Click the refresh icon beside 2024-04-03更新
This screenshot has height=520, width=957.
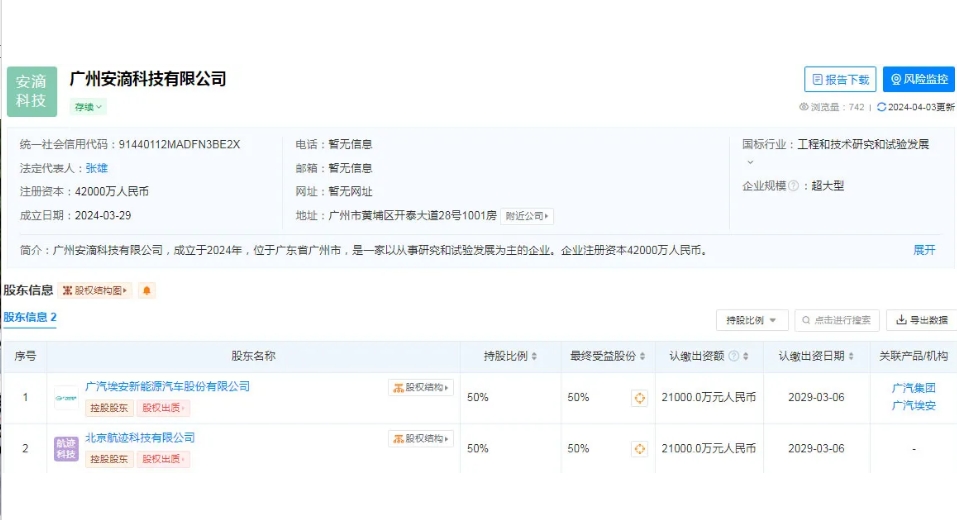(x=881, y=107)
